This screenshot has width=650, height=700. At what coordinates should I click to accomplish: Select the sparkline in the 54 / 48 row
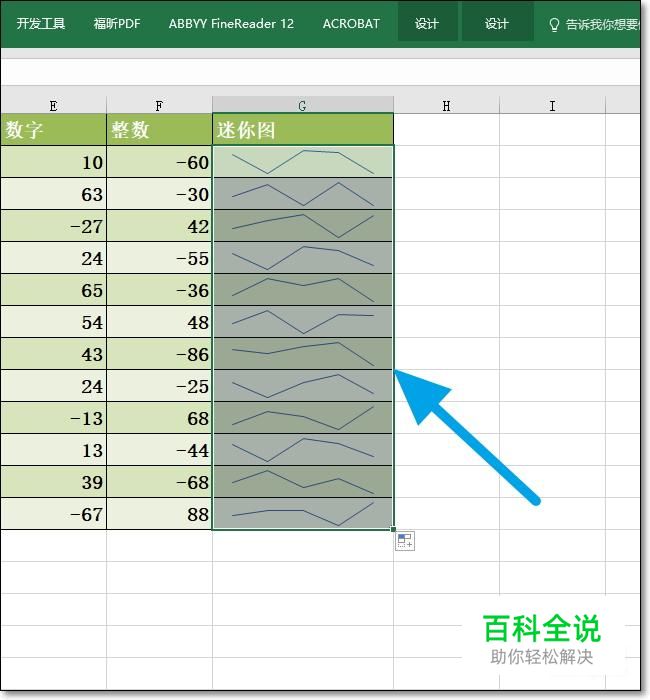pos(303,322)
